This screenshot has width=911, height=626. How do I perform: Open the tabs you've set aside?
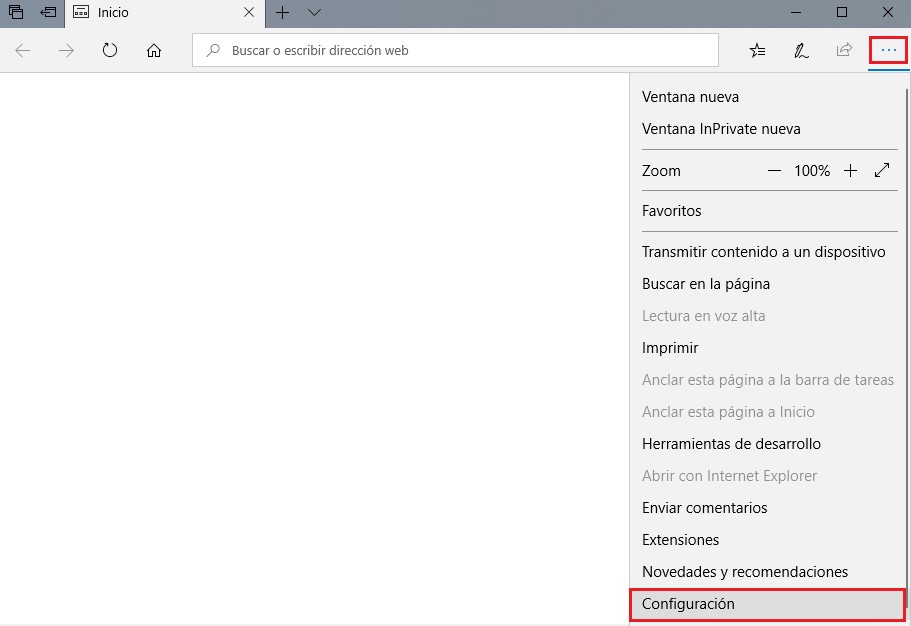coord(16,12)
